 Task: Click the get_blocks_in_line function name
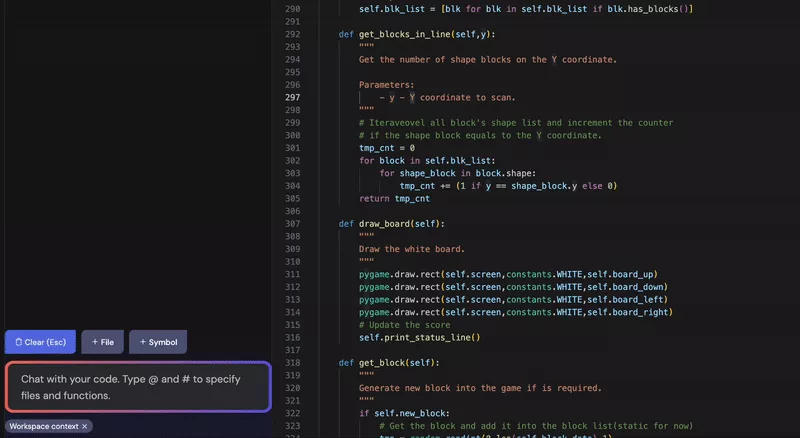click(x=405, y=34)
